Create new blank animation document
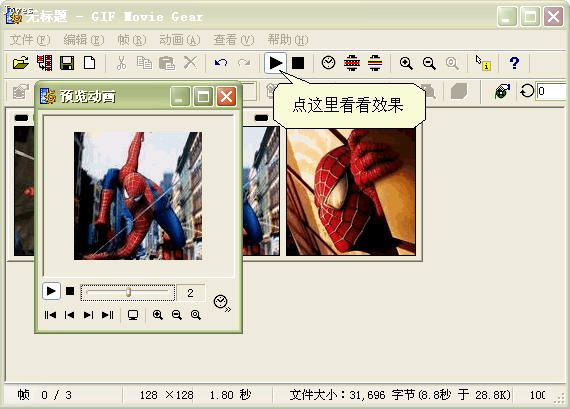The width and height of the screenshot is (570, 409). tap(89, 63)
